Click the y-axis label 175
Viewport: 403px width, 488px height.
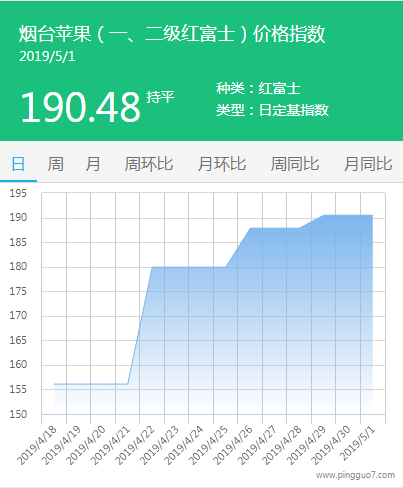[18, 291]
